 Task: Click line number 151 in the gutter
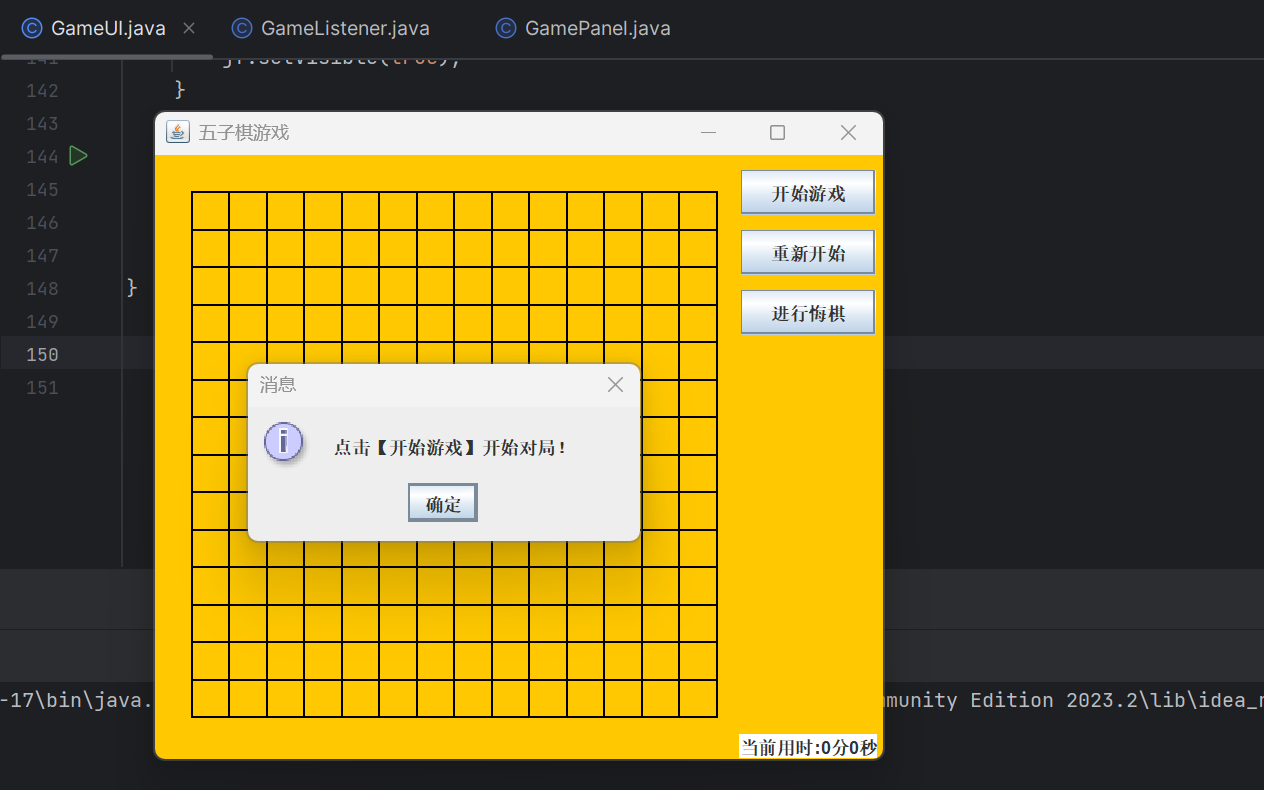(42, 387)
